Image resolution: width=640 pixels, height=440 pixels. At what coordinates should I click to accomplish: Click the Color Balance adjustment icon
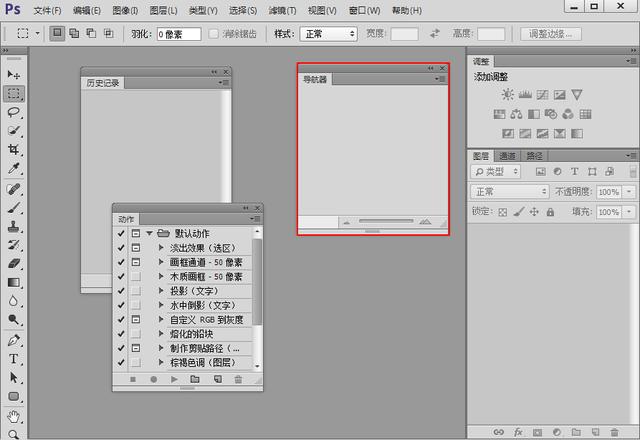click(516, 114)
